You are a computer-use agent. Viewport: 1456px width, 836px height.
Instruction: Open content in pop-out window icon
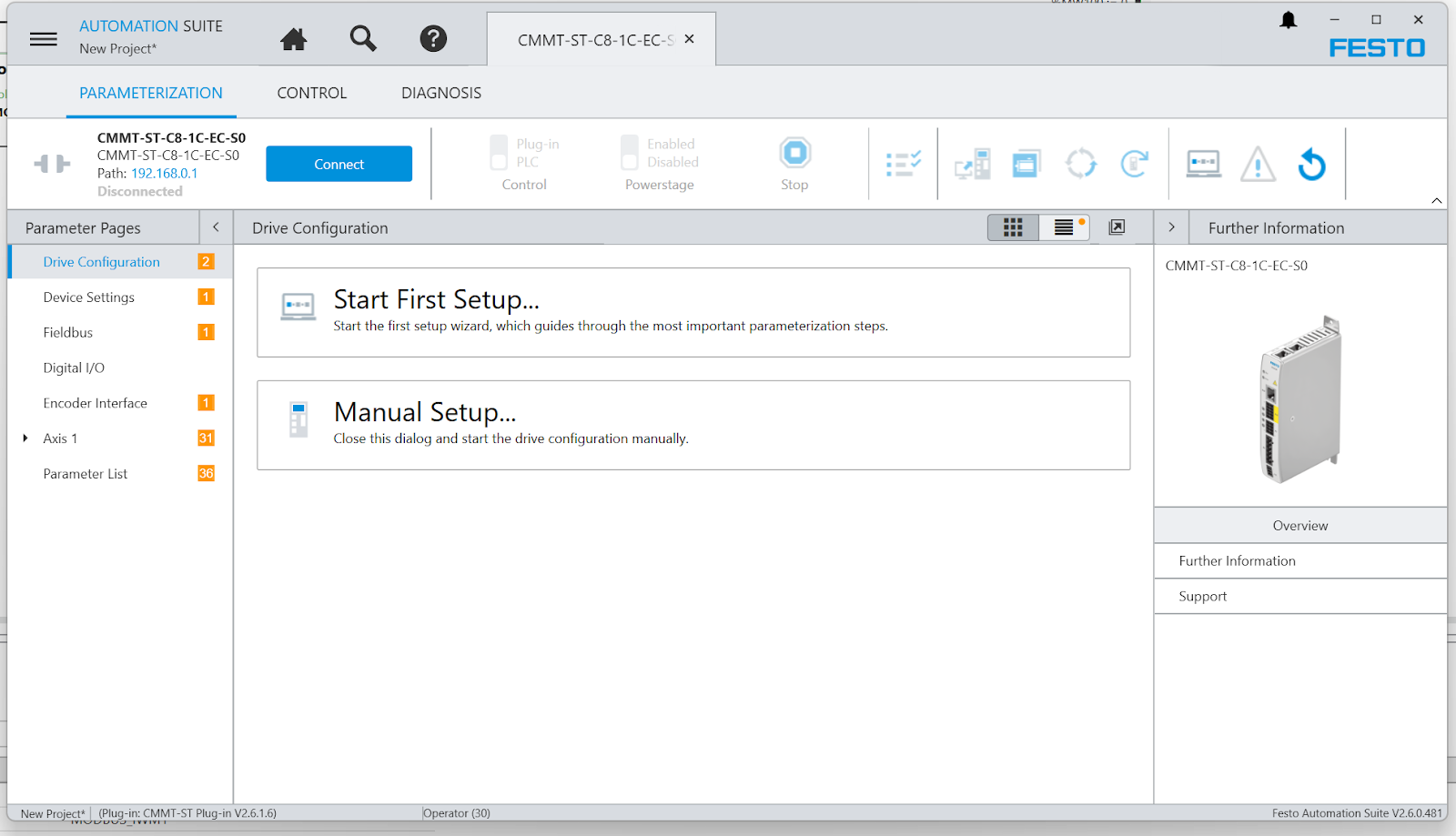click(1117, 227)
